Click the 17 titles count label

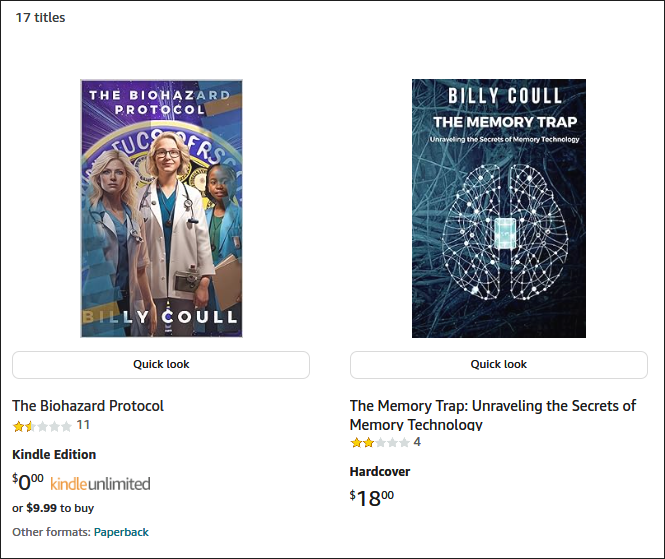pos(40,17)
